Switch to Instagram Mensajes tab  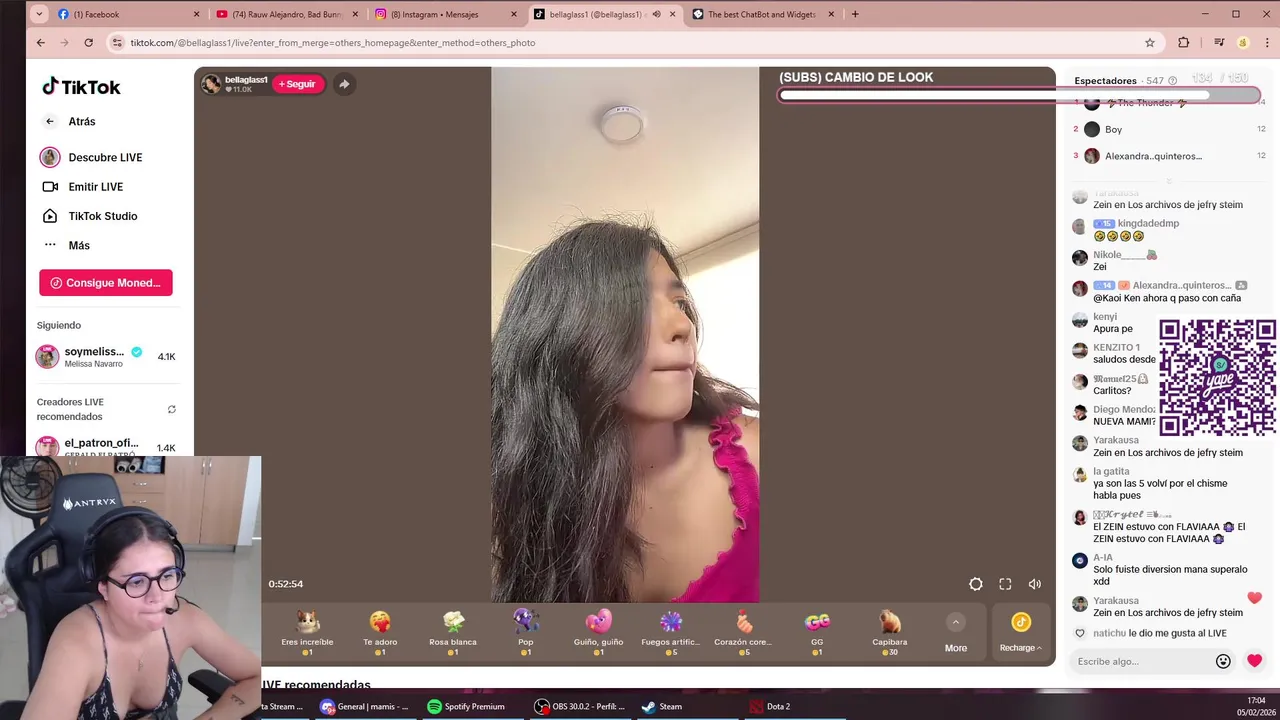tap(444, 14)
